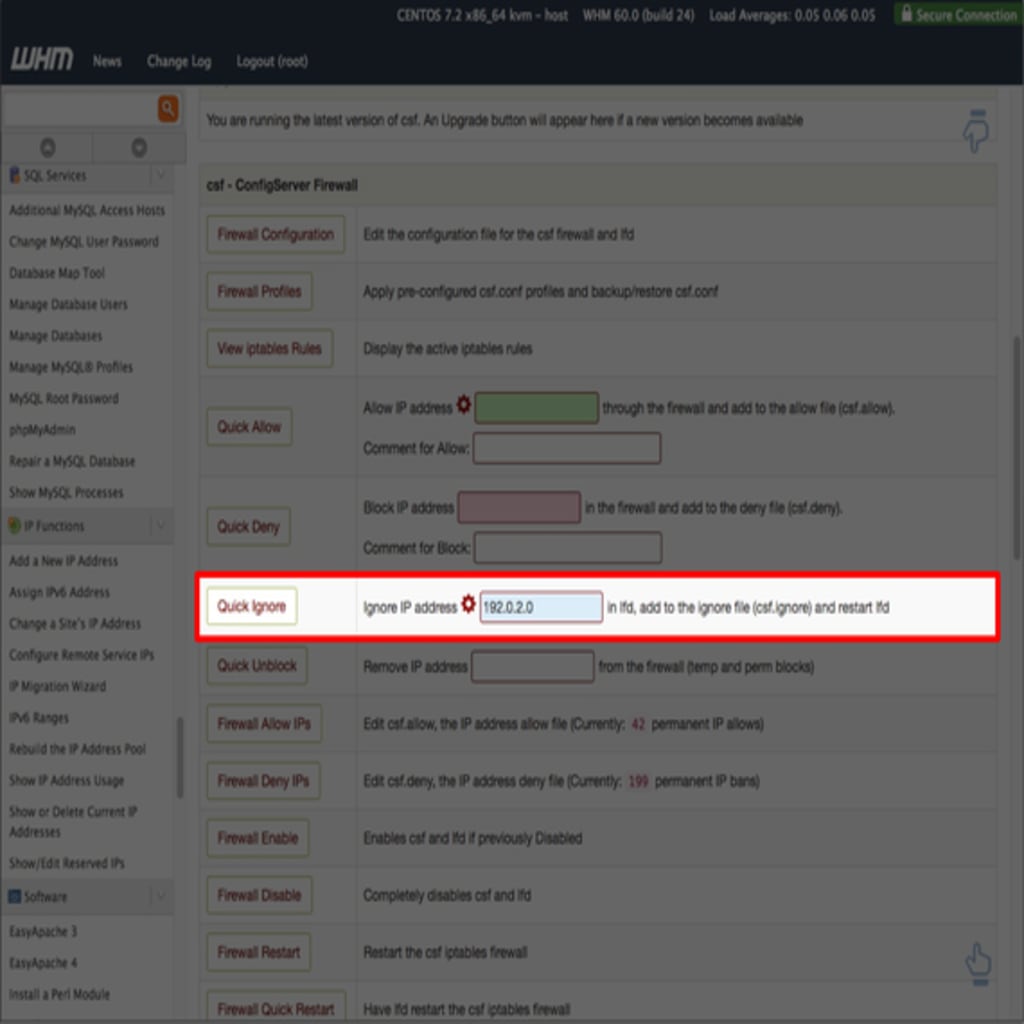Click the pointing-up hand icon at bottom right
The height and width of the screenshot is (1024, 1024).
click(978, 963)
